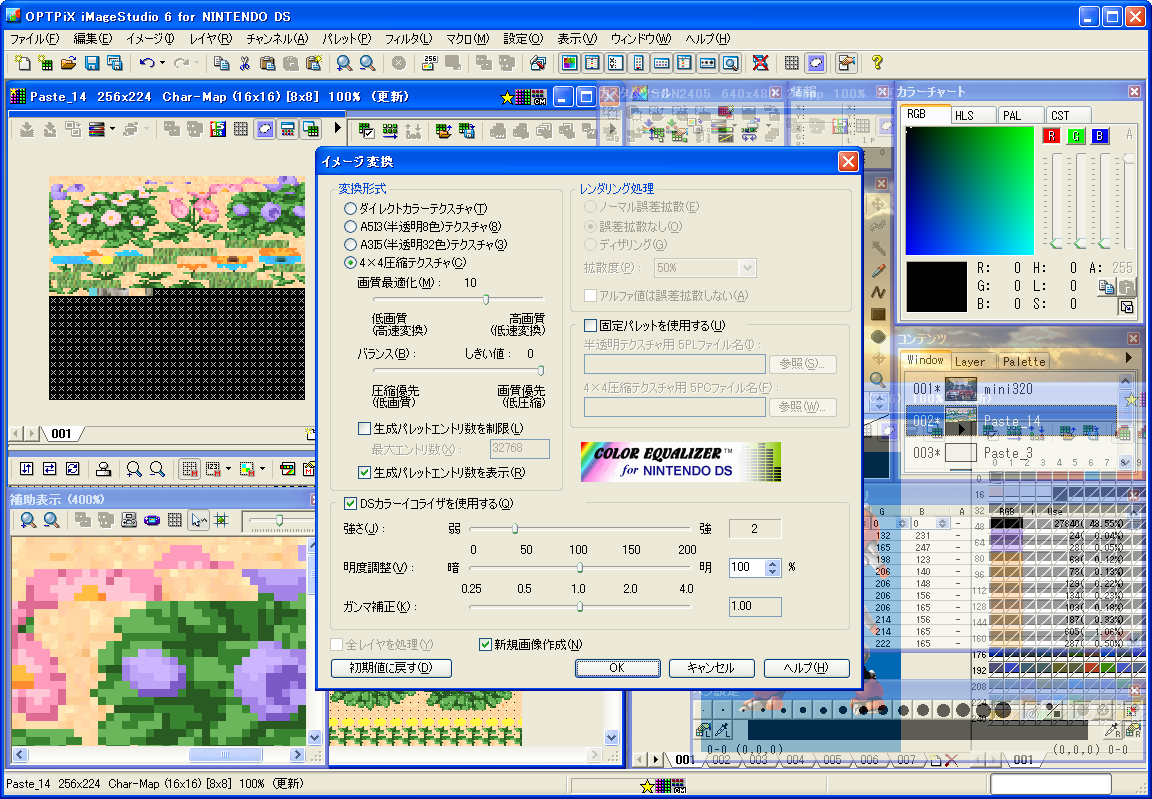Click the ガンマ補正 slider thumb
Image resolution: width=1152 pixels, height=799 pixels.
point(580,607)
